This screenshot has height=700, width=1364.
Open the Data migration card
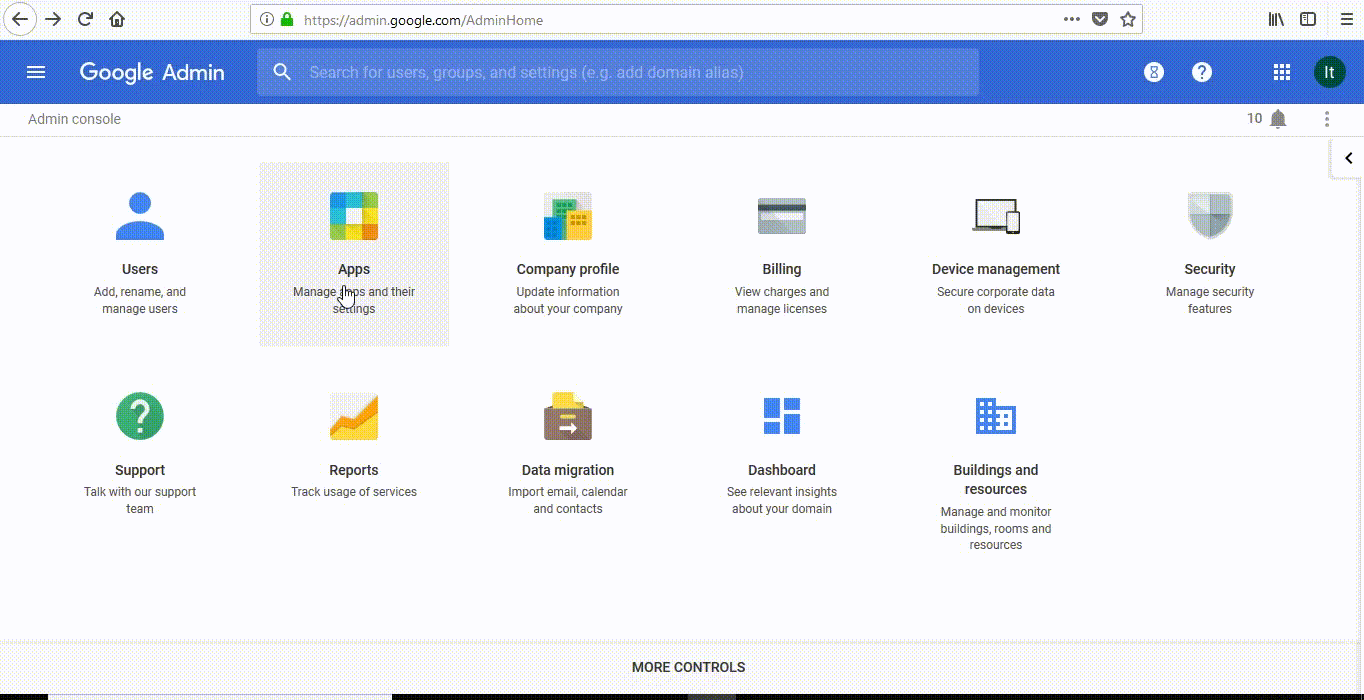coord(568,455)
